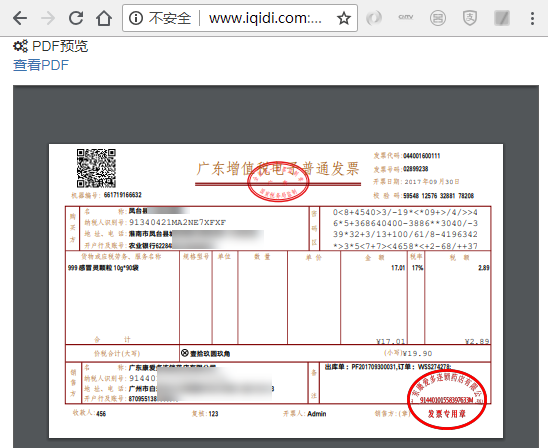Click the remark 出库单: PF201709300031
The image size is (548, 448).
tap(361, 367)
